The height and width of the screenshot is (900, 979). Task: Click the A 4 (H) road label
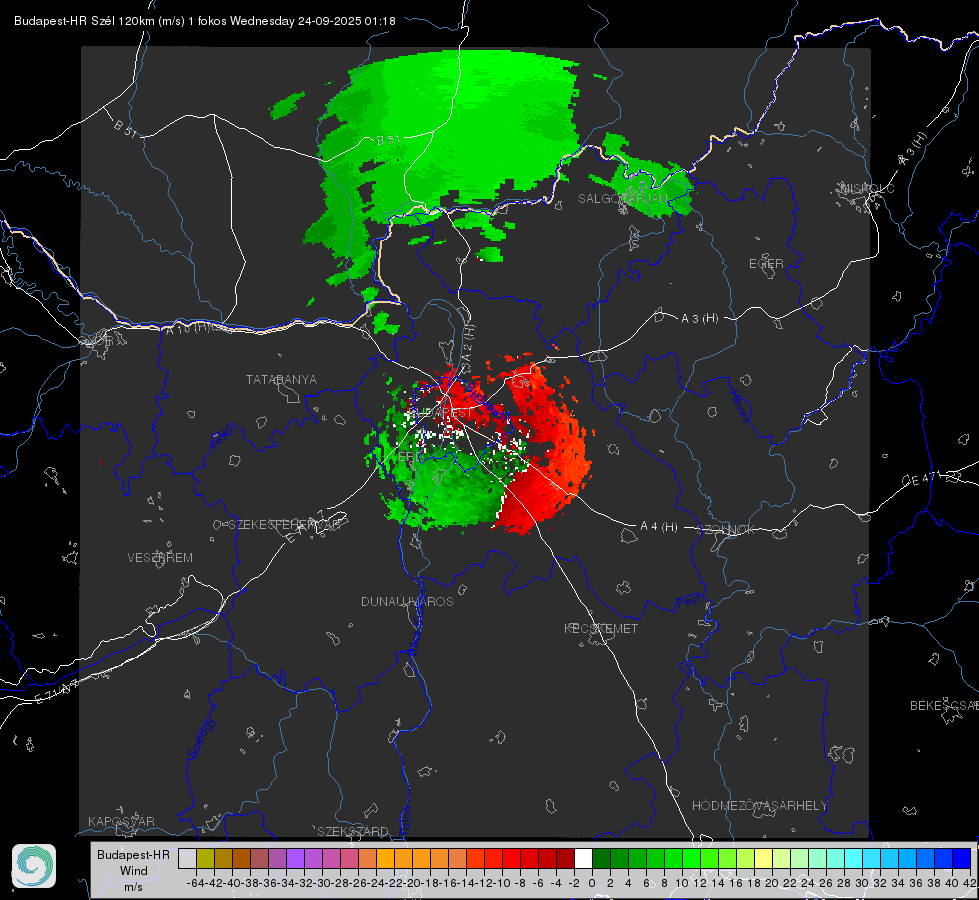click(659, 527)
